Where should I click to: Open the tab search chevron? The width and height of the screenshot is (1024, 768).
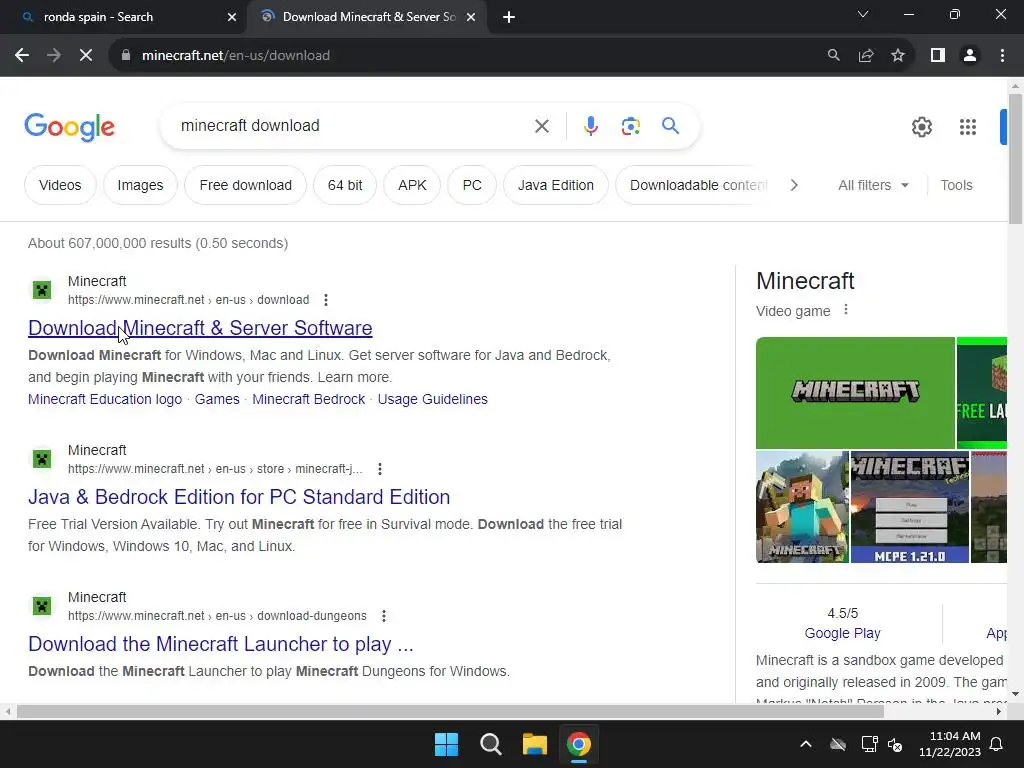pyautogui.click(x=863, y=14)
